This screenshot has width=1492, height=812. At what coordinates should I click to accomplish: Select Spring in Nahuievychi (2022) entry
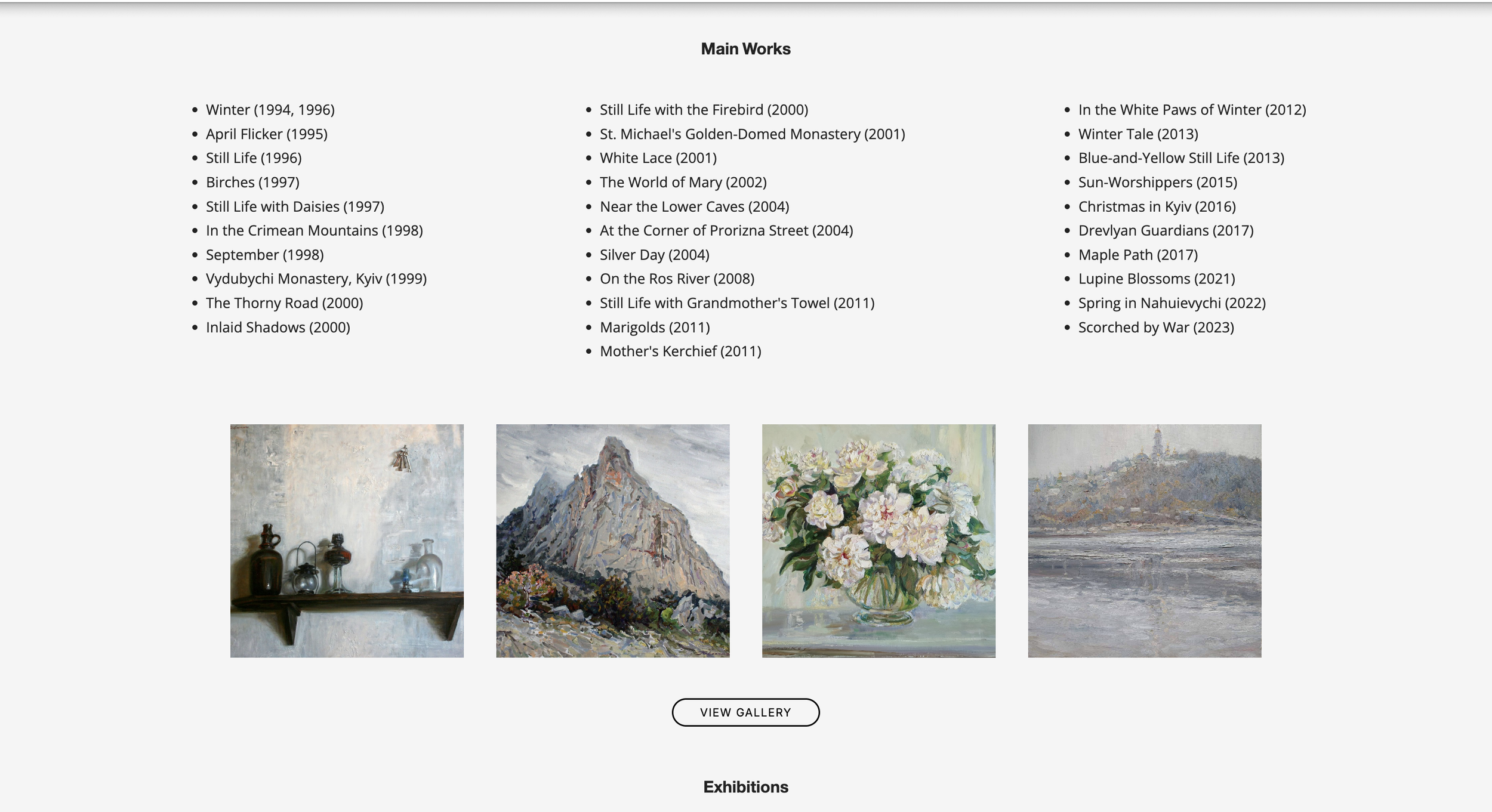tap(1172, 303)
